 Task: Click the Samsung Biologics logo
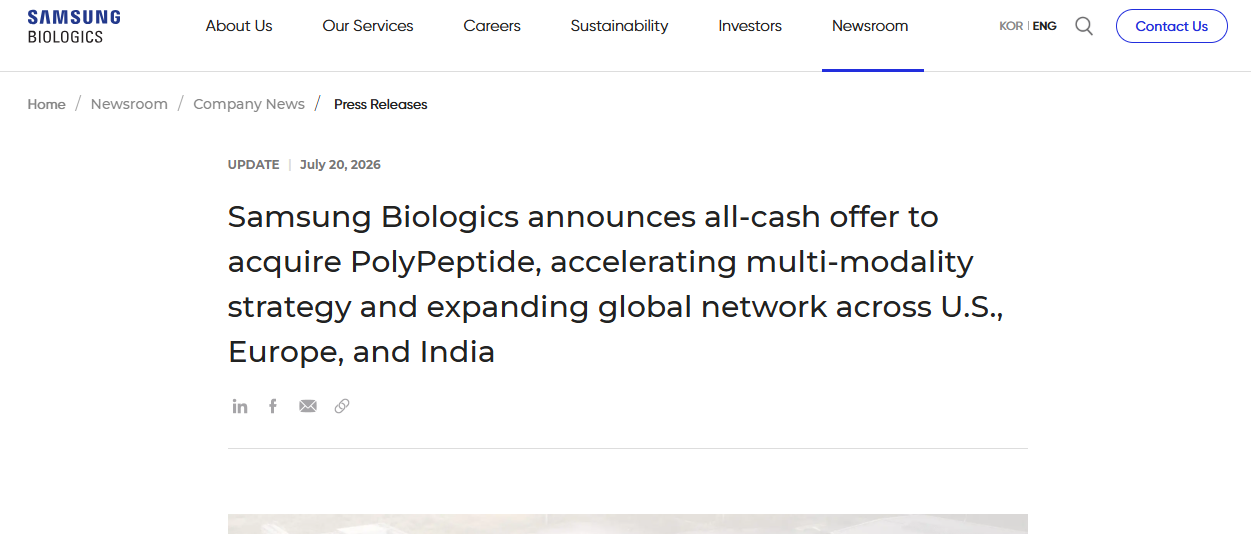point(74,26)
